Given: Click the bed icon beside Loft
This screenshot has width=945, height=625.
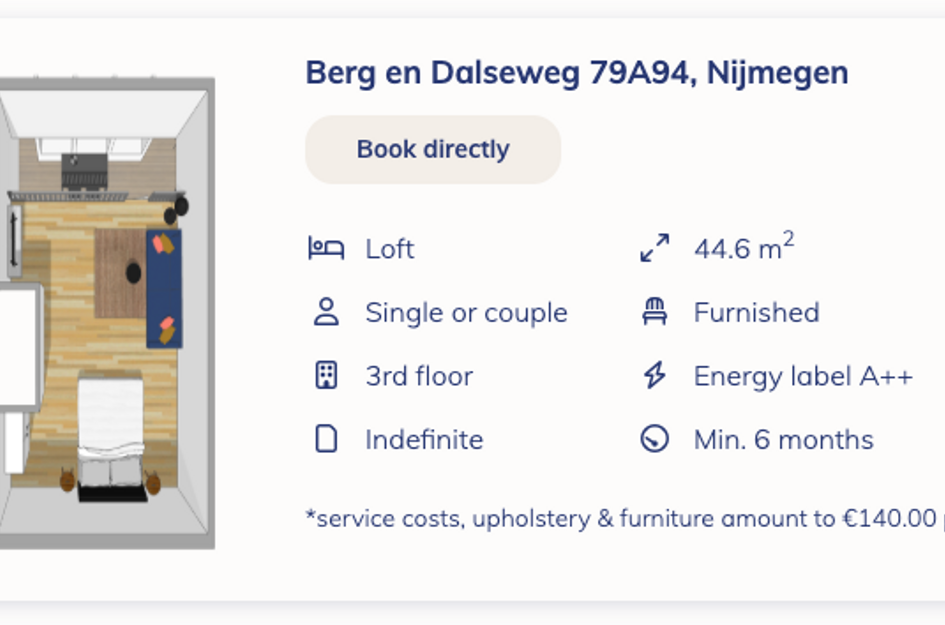Looking at the screenshot, I should (326, 248).
